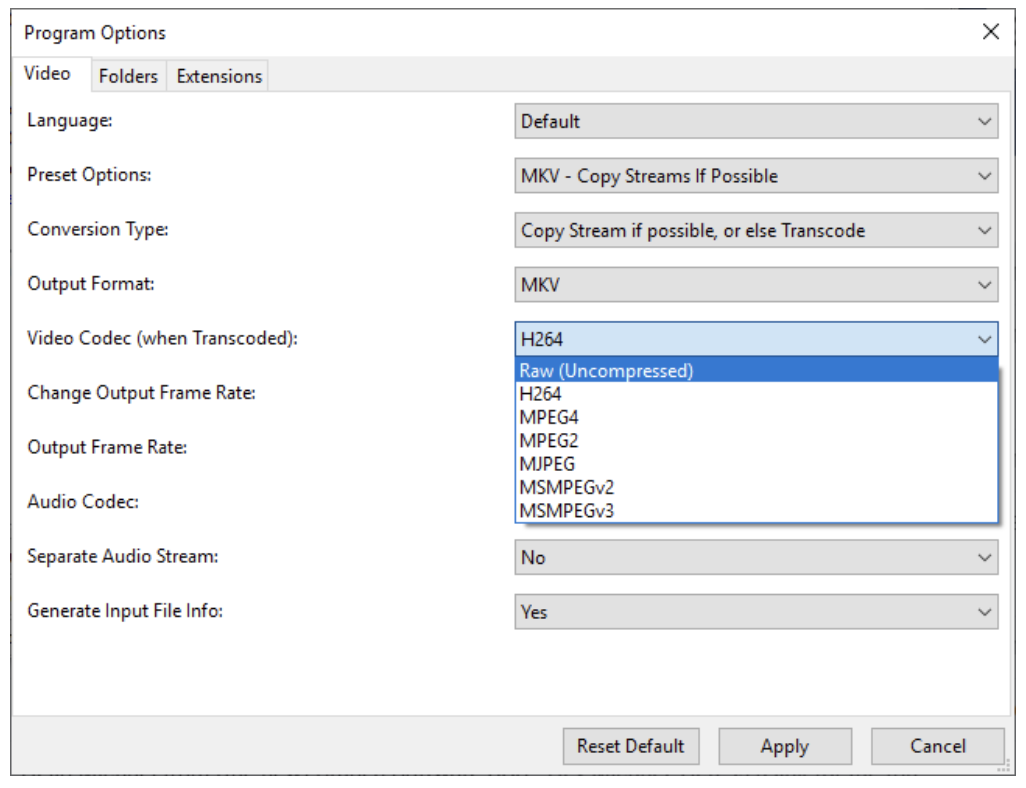Switch to the Extensions tab
The height and width of the screenshot is (788, 1026).
[219, 77]
